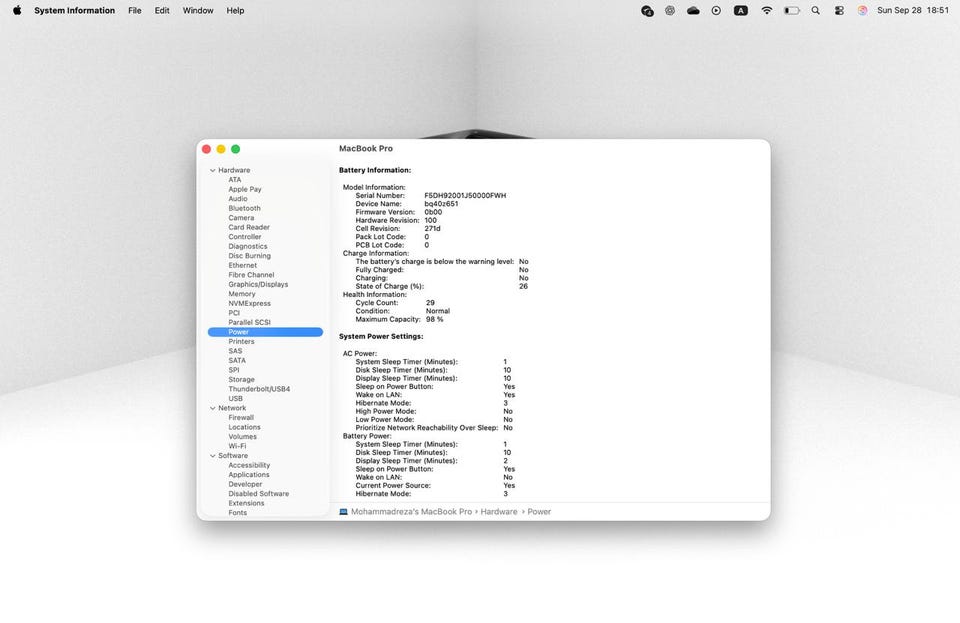Open the Apple menu icon
This screenshot has height=623, width=960.
(x=17, y=10)
